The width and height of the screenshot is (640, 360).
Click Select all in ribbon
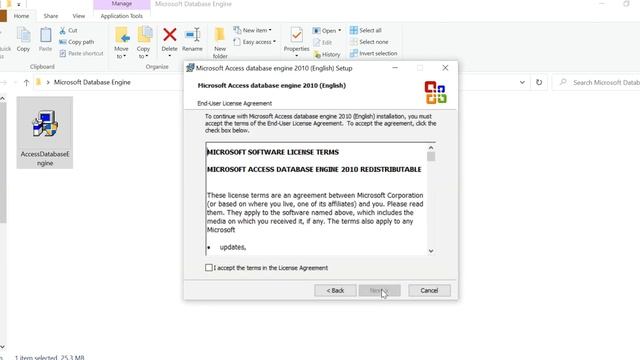click(366, 30)
